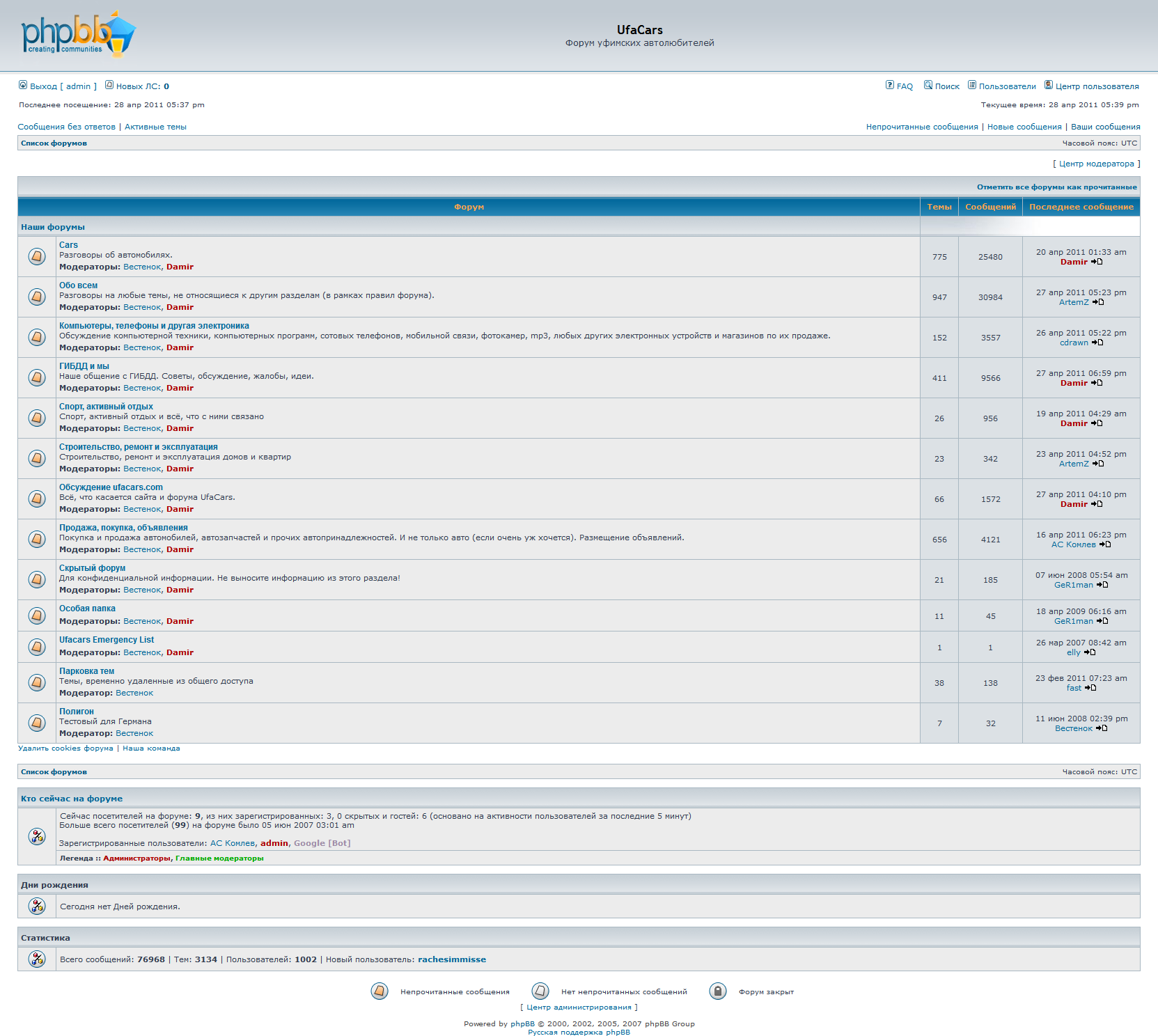Log out via Выход [ admin ] link
Viewport: 1158px width, 1036px height.
coord(63,86)
